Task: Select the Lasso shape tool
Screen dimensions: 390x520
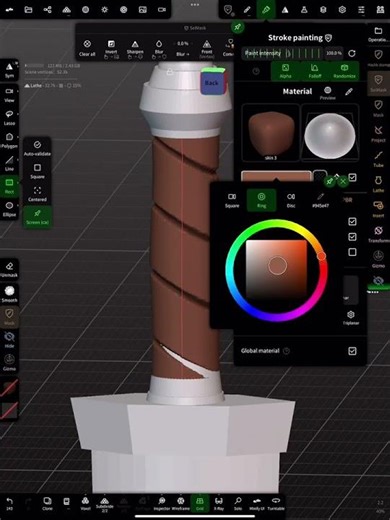Action: [9, 118]
